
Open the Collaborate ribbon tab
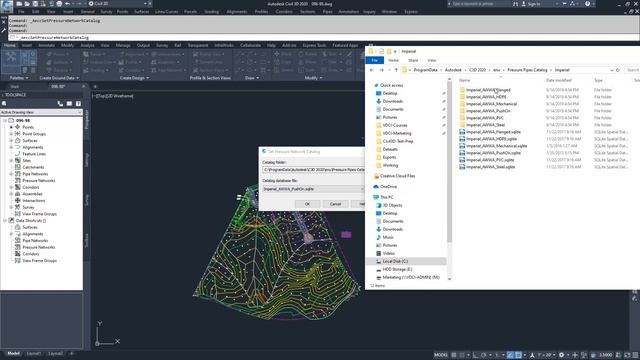(250, 45)
